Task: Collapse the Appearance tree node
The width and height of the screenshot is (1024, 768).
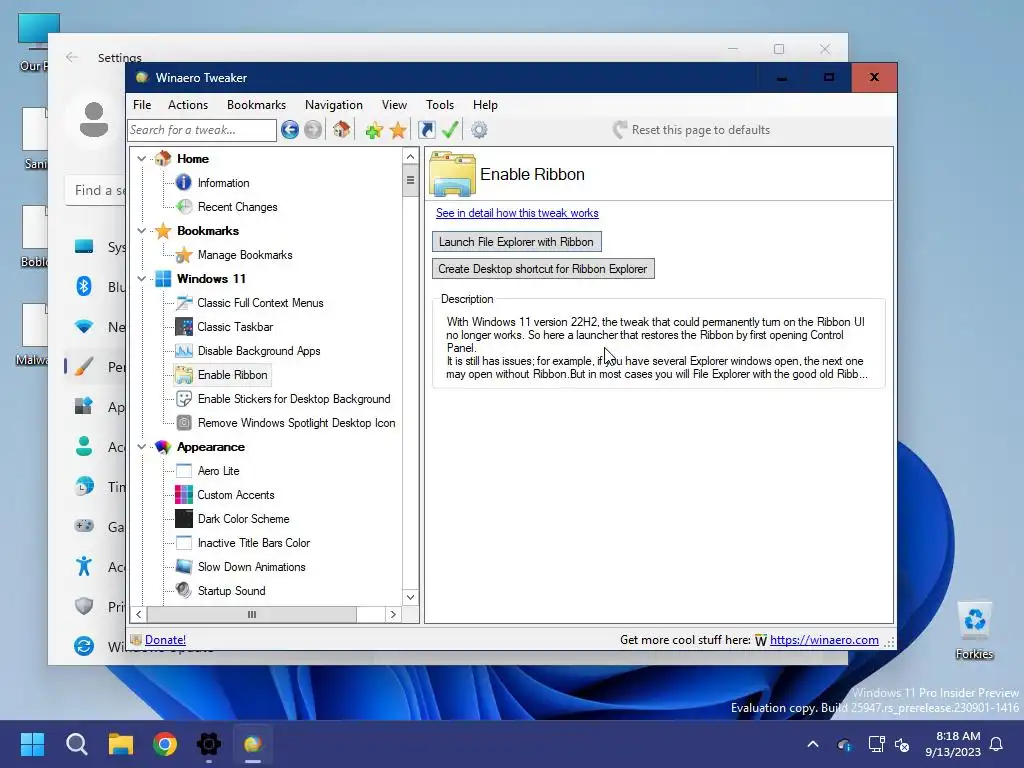Action: [142, 447]
